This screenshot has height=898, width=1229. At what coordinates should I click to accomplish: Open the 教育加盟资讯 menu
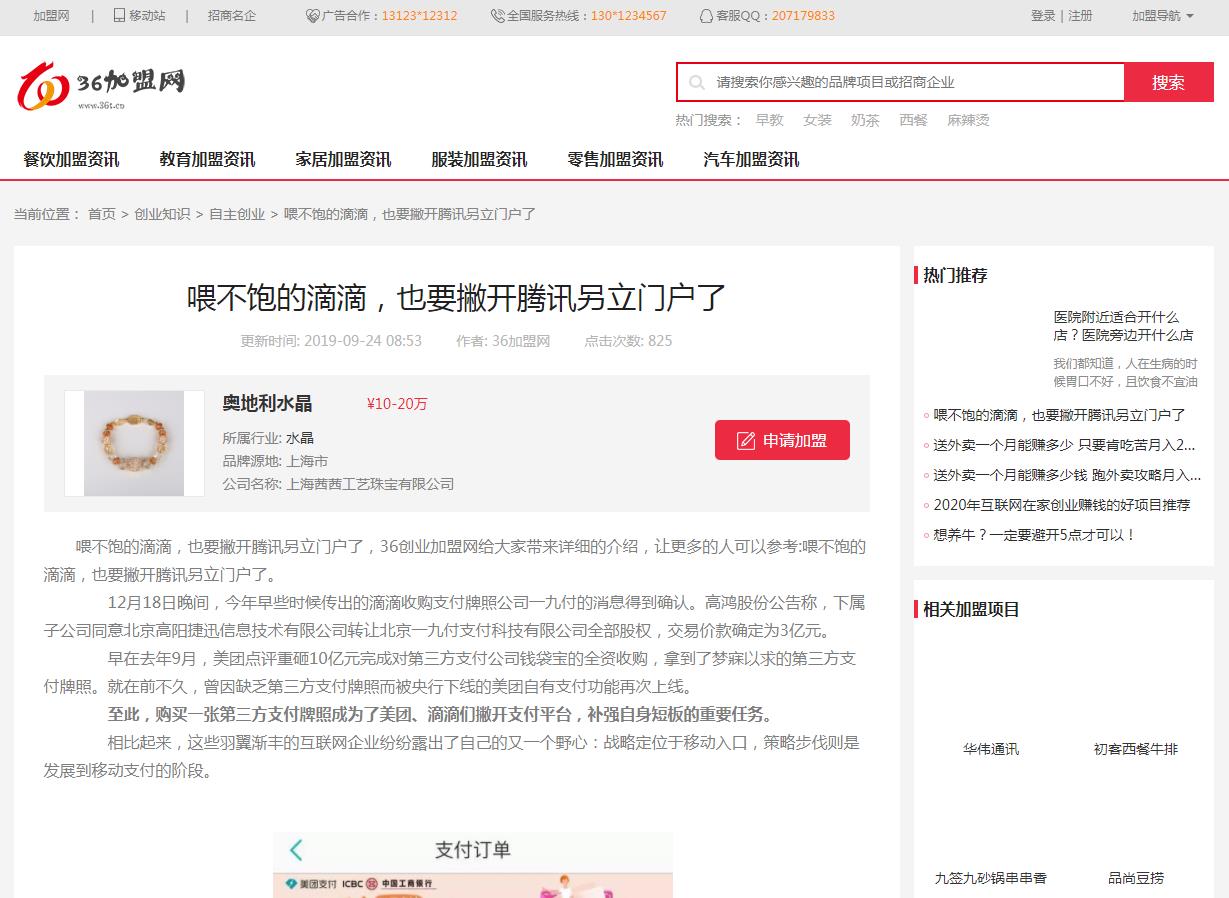click(x=207, y=159)
